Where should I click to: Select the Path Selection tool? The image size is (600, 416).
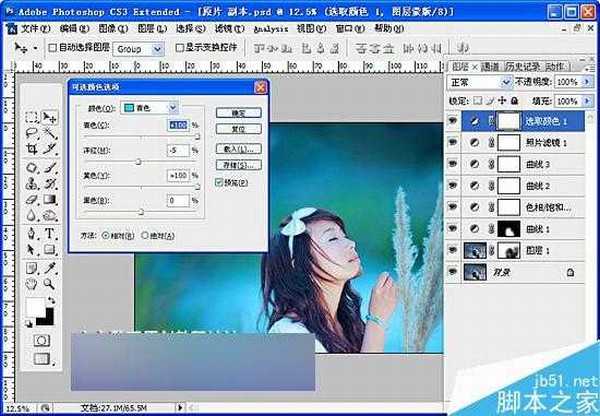point(32,250)
